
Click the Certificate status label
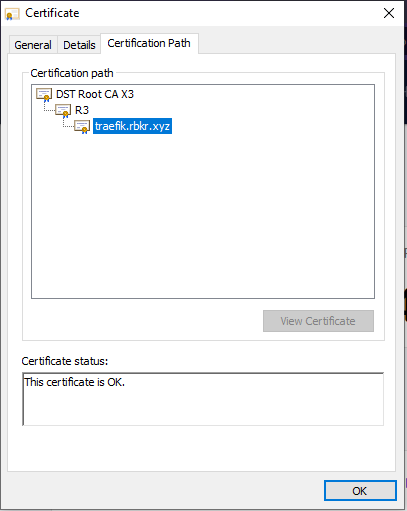[65, 361]
